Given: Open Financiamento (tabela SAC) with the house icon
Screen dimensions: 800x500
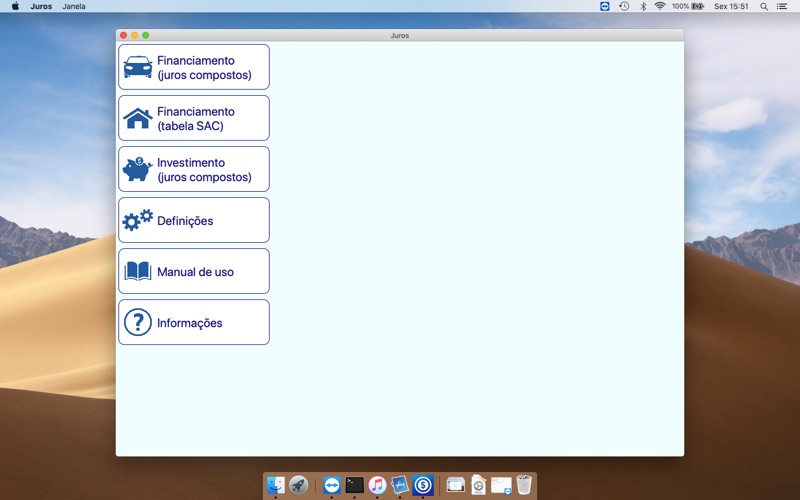Looking at the screenshot, I should click(194, 118).
